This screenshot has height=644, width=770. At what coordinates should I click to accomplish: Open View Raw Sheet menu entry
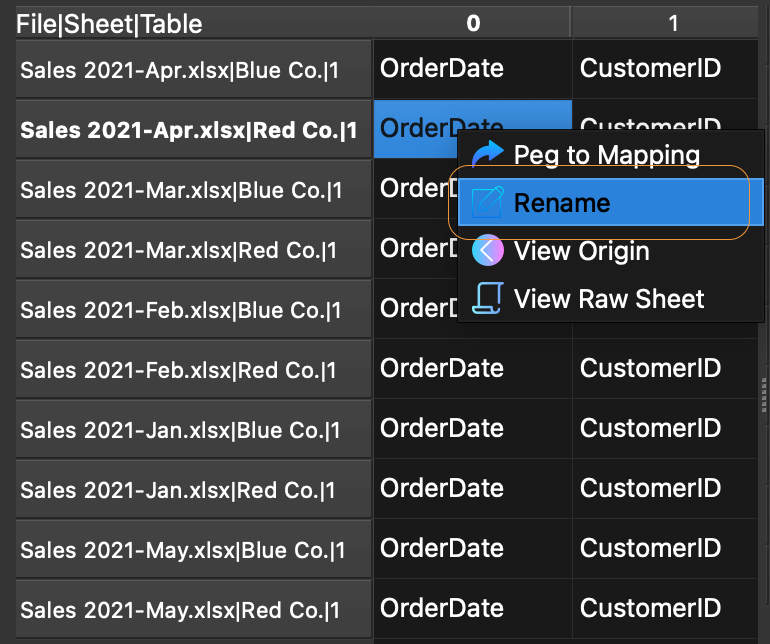pos(610,298)
